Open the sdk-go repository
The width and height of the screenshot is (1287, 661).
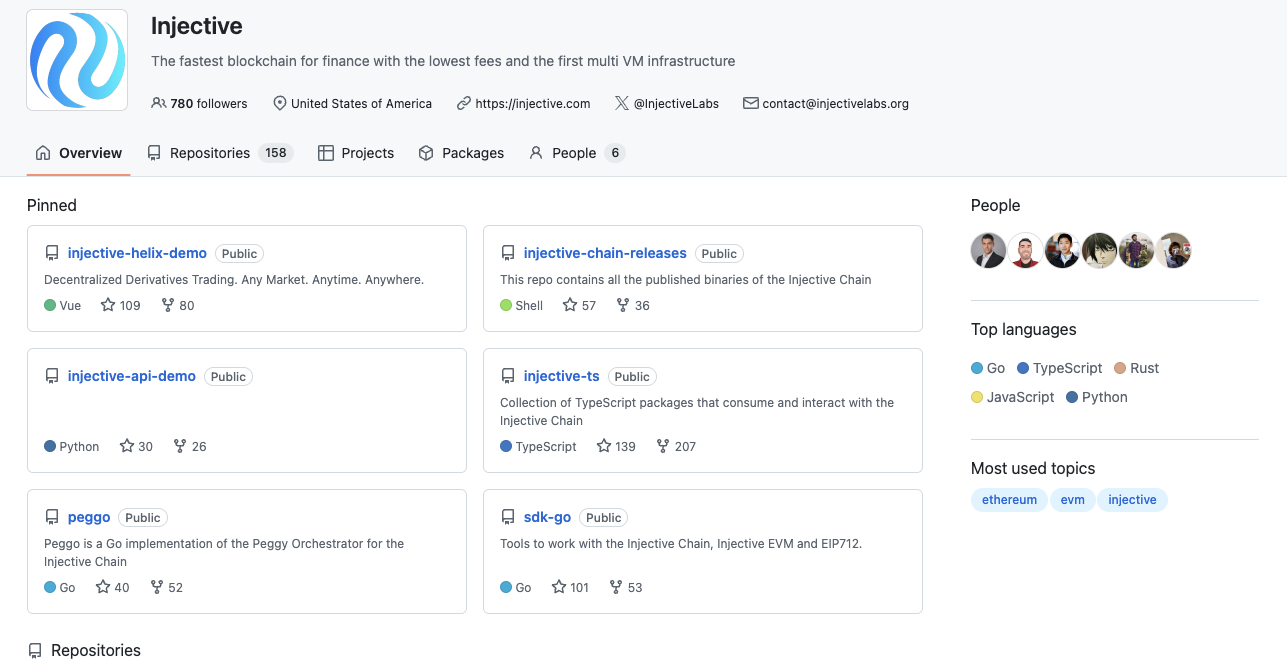pos(548,517)
